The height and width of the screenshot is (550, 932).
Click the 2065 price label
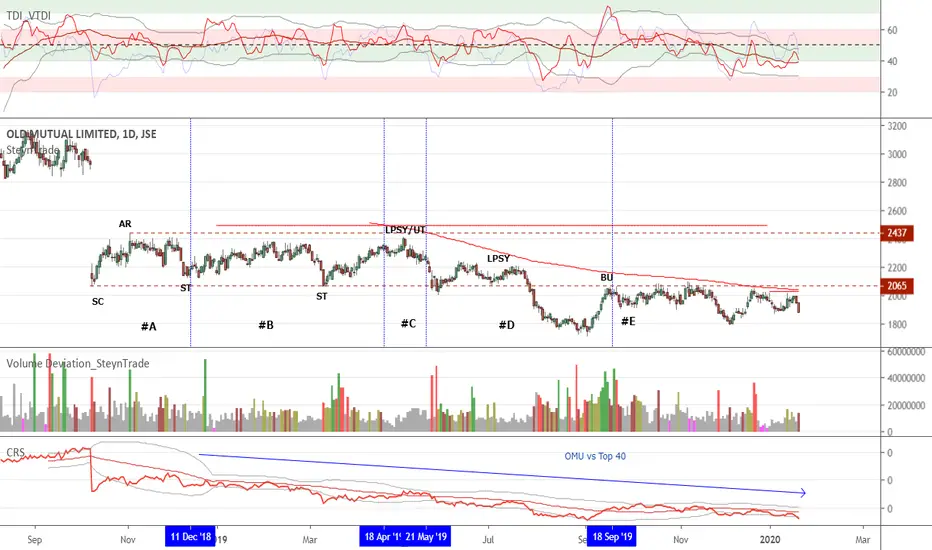[x=897, y=286]
